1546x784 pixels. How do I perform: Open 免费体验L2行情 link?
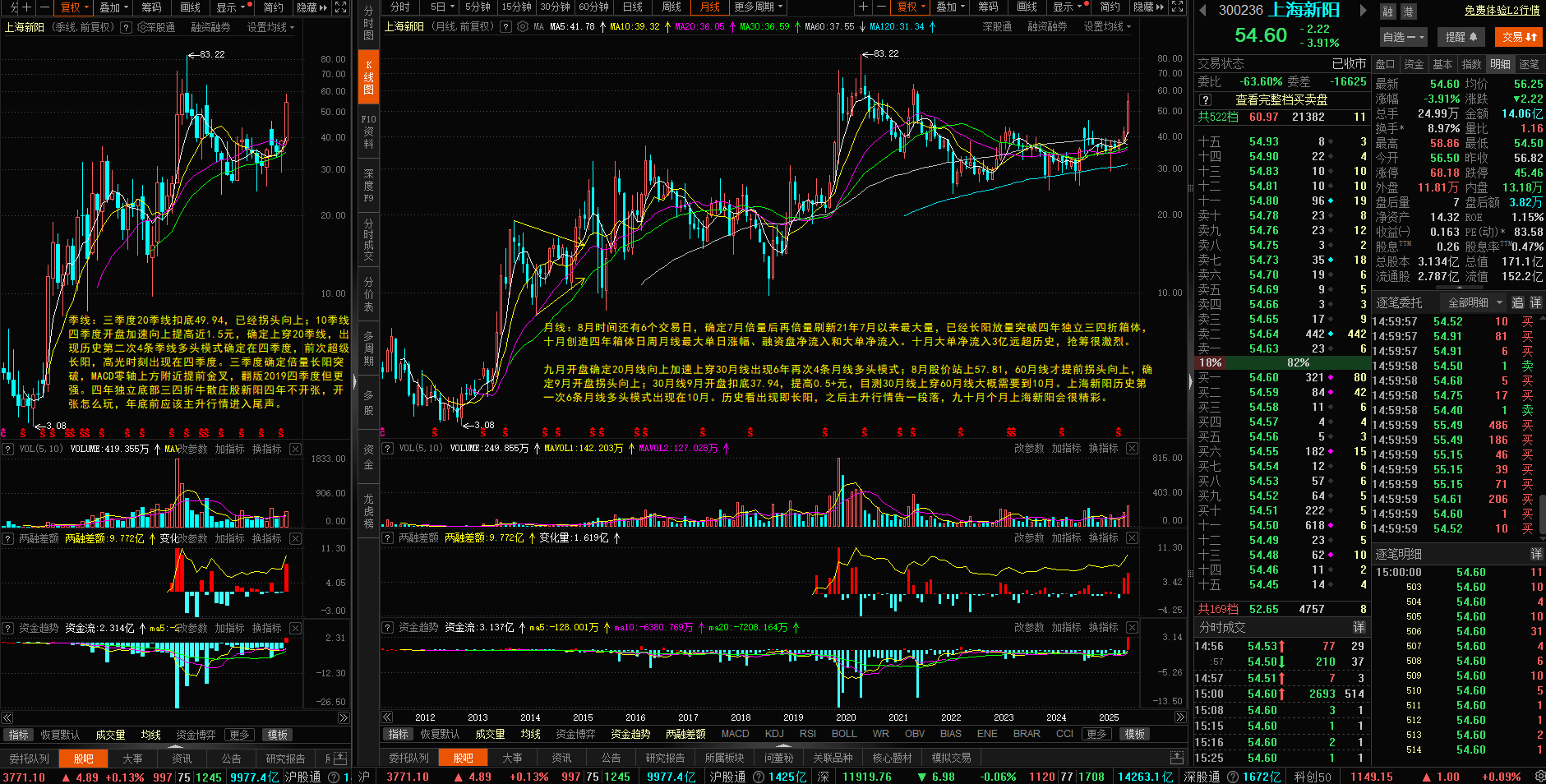point(1502,10)
